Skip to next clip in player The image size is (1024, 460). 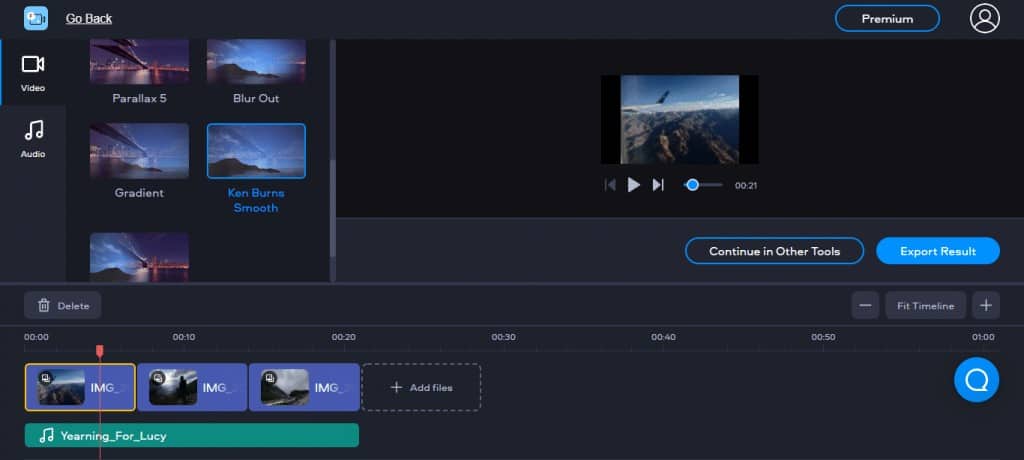coord(658,185)
